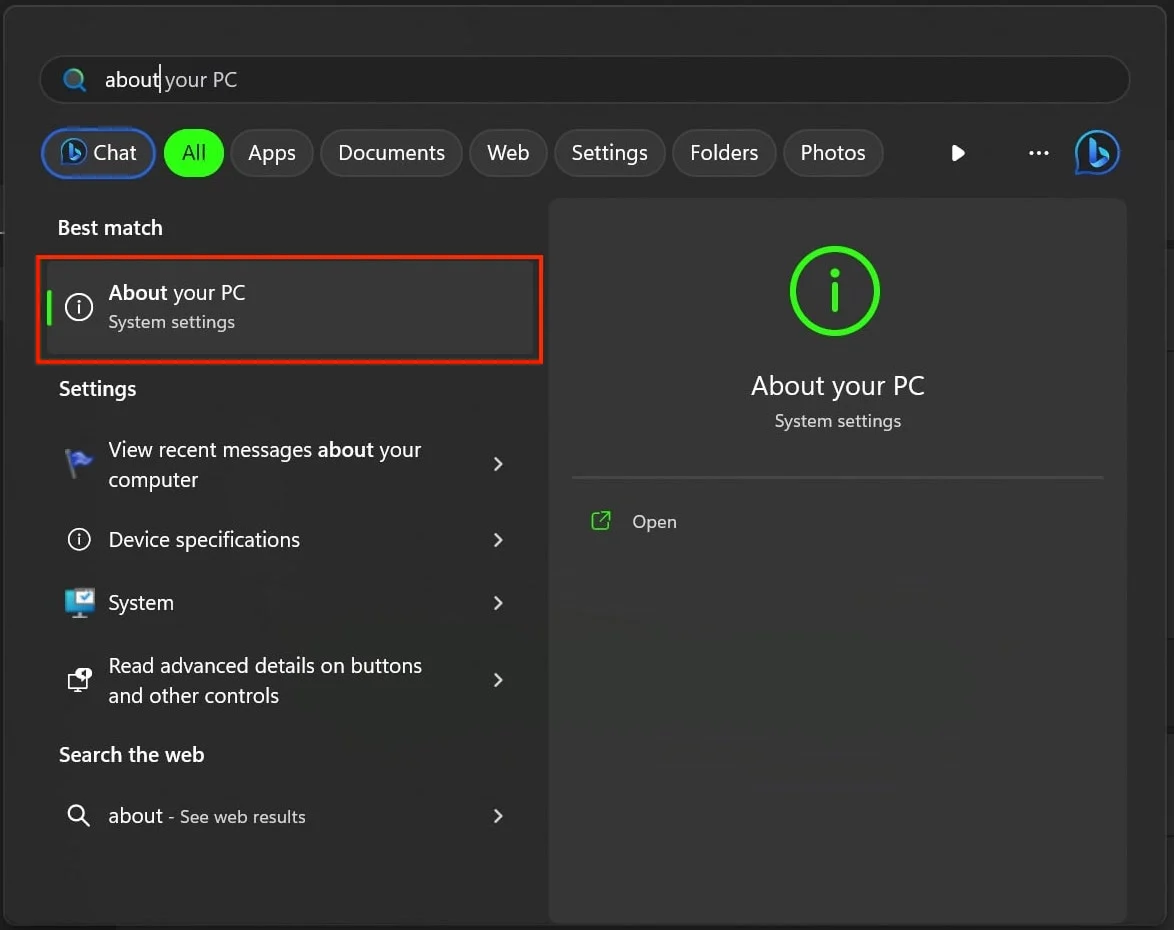The height and width of the screenshot is (930, 1174).
Task: Switch to the Web filter tab
Action: 508,153
